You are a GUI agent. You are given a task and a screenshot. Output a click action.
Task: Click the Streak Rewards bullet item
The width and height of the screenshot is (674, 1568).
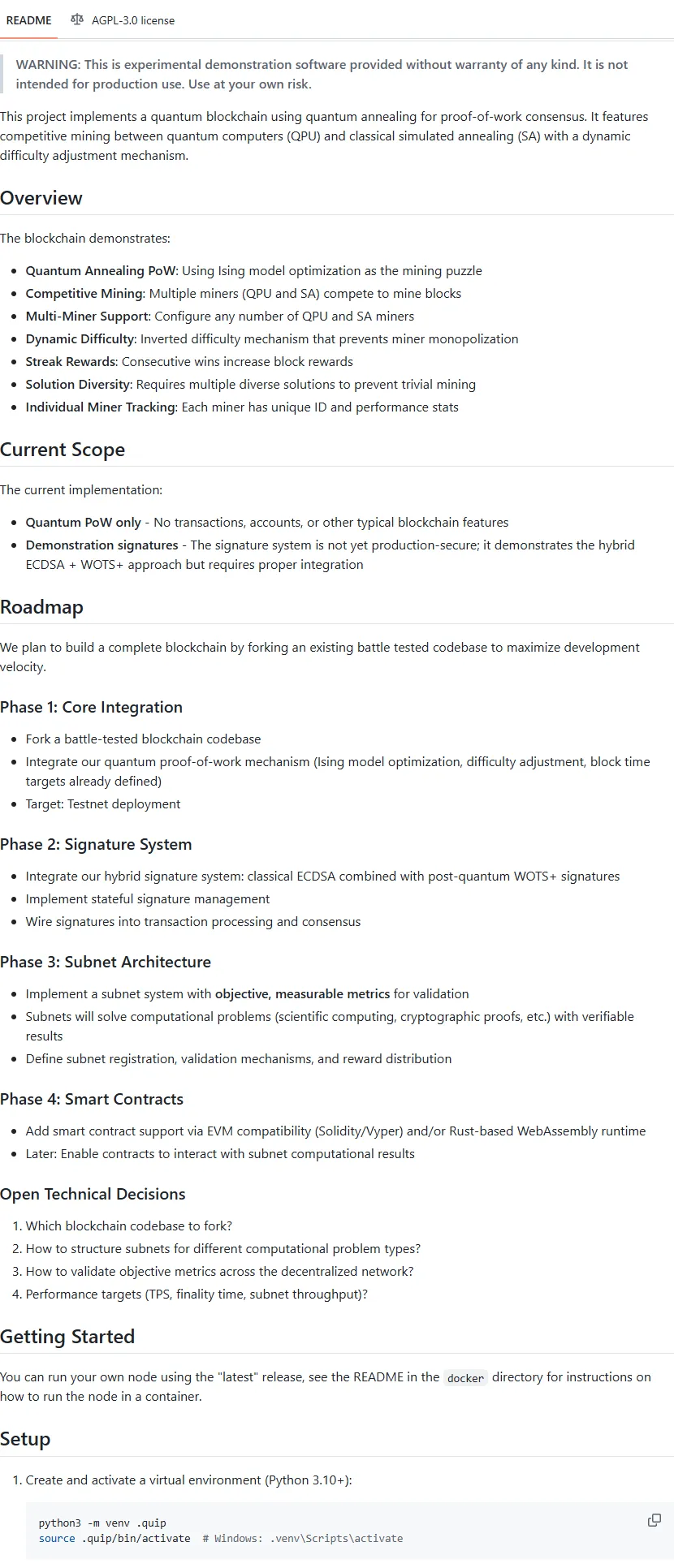tap(188, 362)
